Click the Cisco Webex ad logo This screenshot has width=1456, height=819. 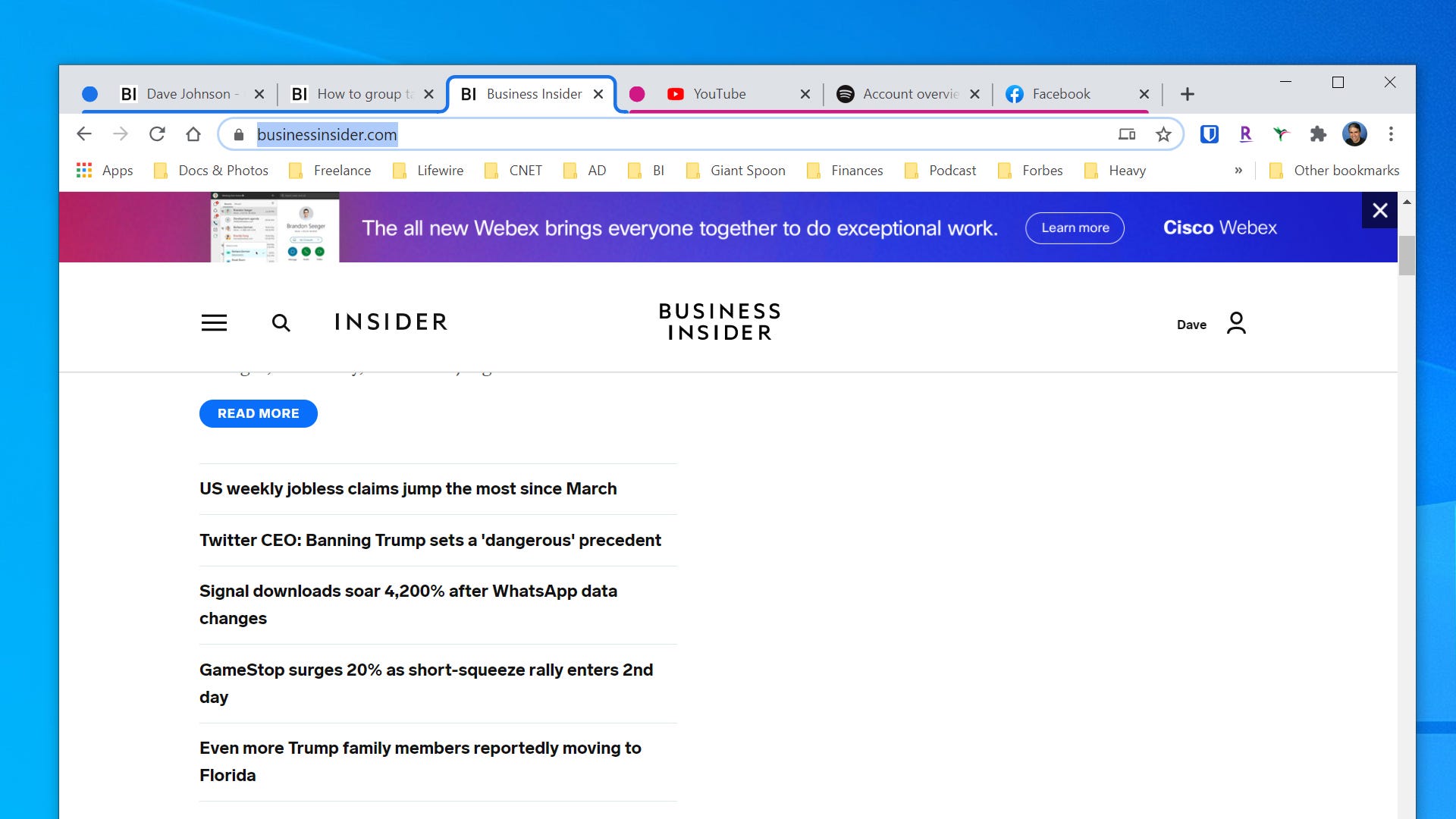point(1219,227)
